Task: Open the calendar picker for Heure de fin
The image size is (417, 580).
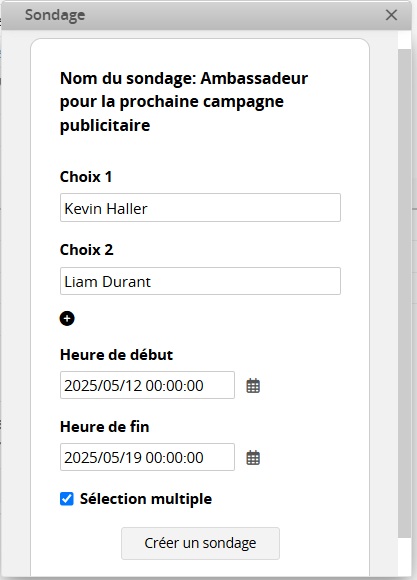Action: 253,458
